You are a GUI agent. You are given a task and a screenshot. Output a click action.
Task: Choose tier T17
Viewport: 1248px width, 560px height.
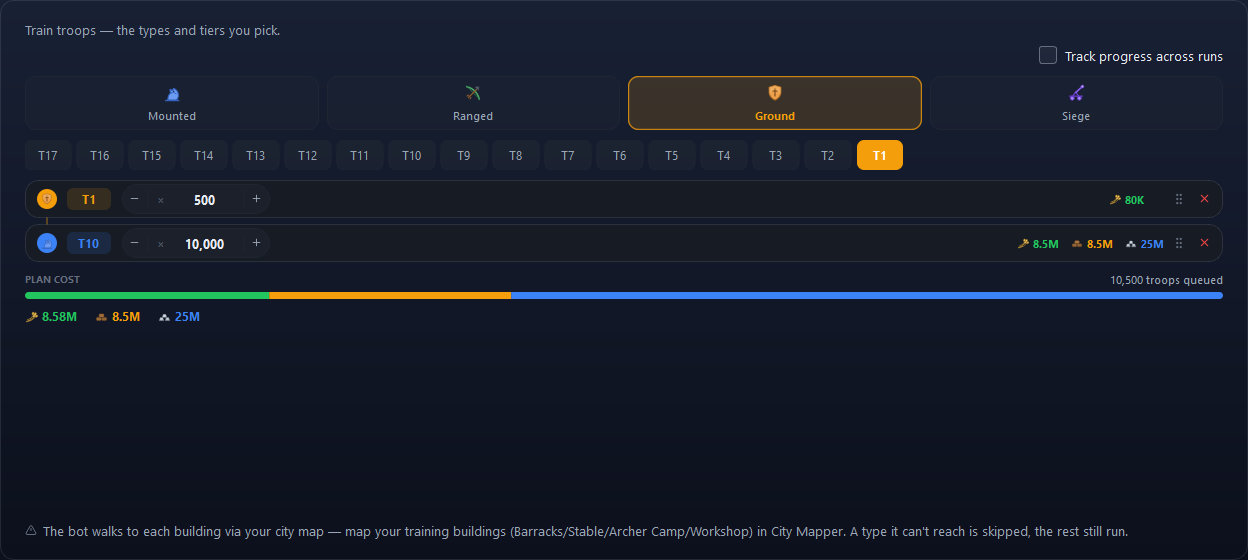tap(48, 155)
